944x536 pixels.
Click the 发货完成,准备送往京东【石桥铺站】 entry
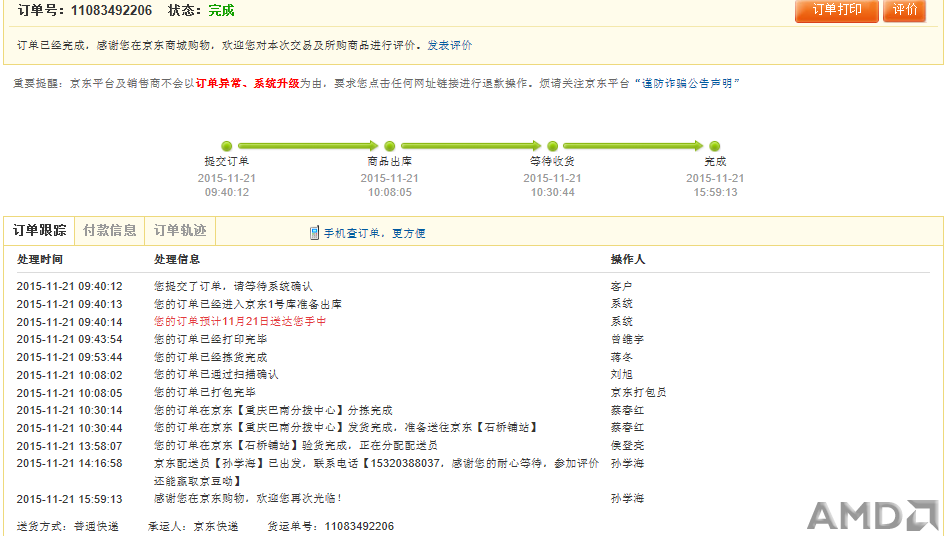point(346,428)
